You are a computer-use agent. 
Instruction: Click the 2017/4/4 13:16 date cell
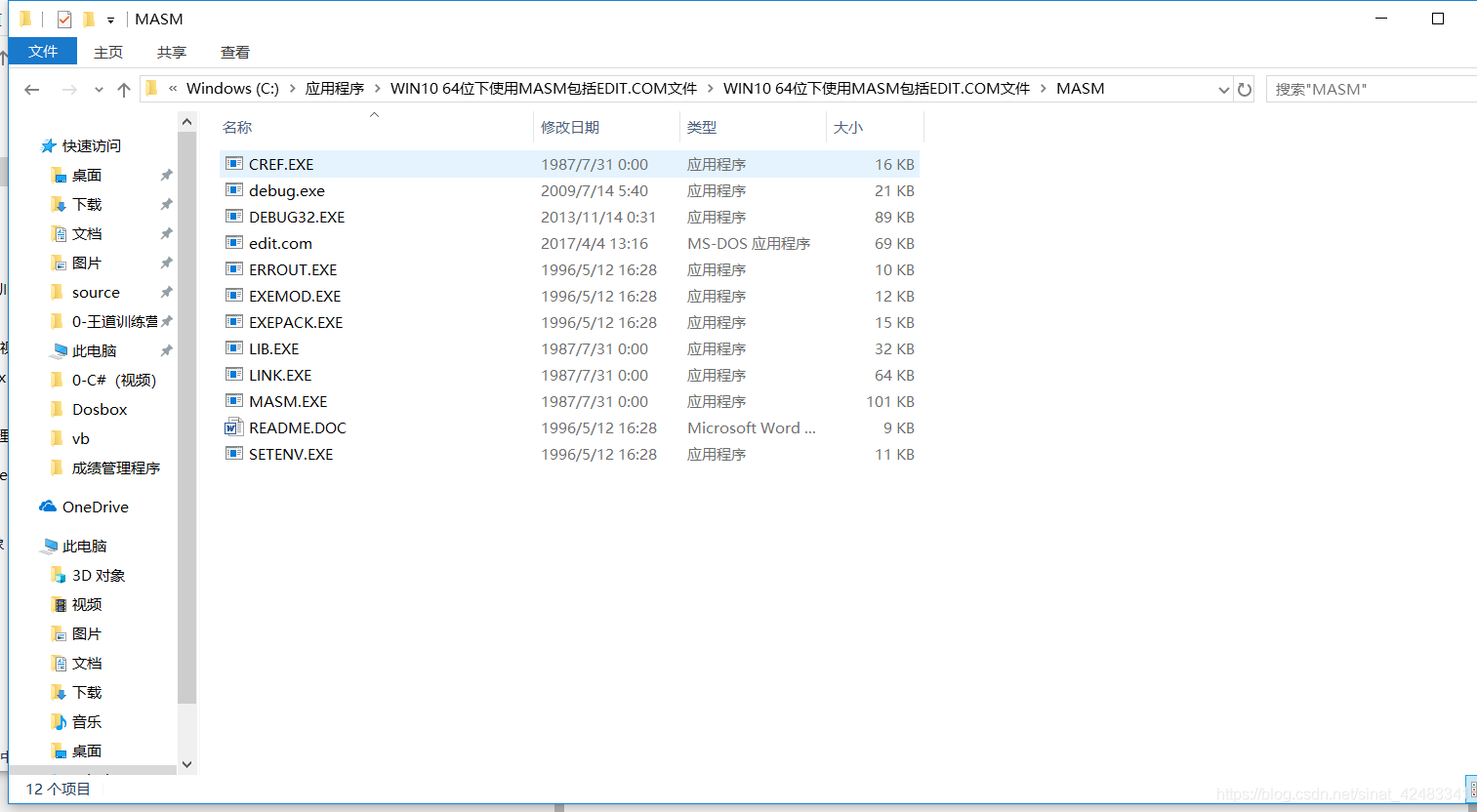(595, 243)
